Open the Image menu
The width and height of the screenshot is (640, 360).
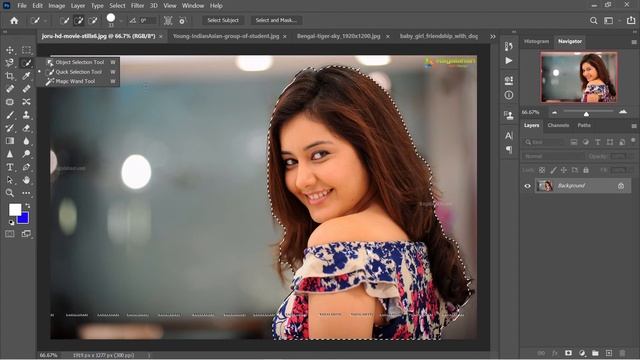click(x=57, y=6)
